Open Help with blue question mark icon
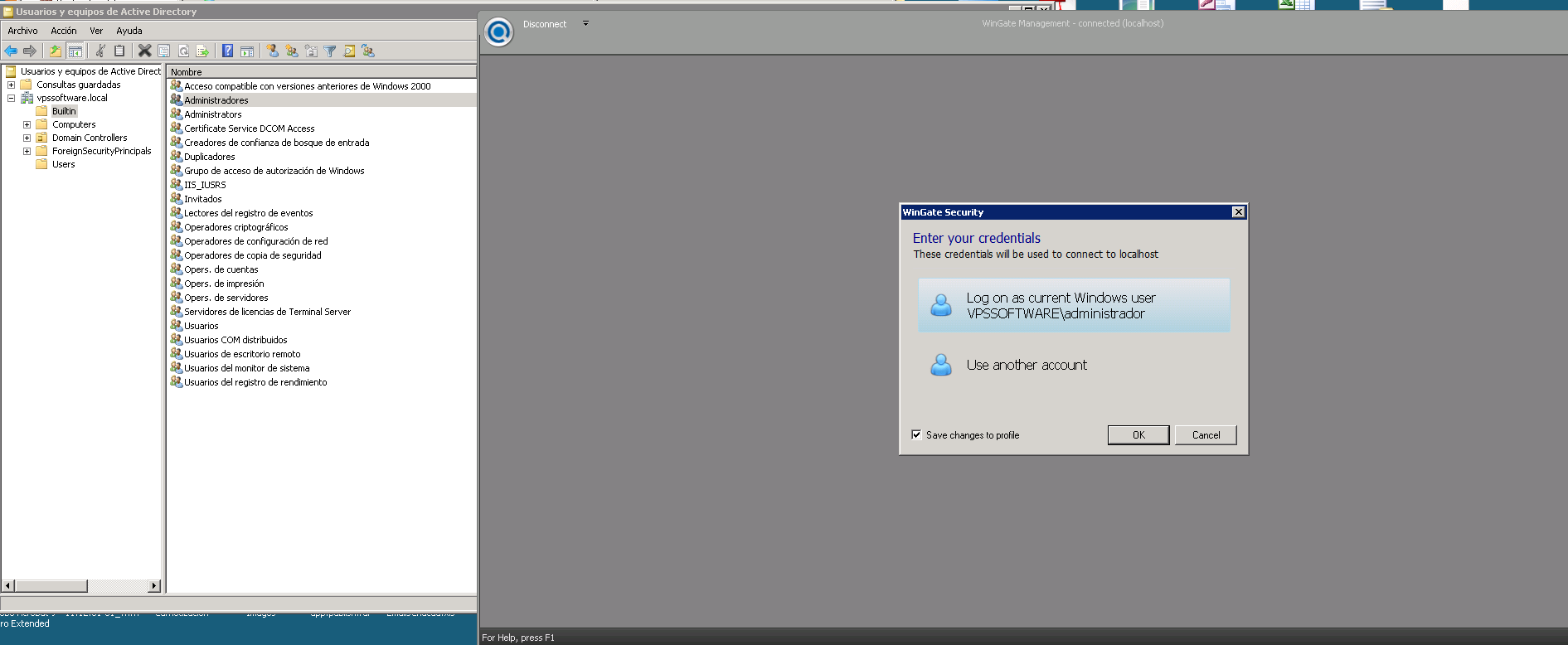Screen dimensions: 1568x645 point(228,51)
